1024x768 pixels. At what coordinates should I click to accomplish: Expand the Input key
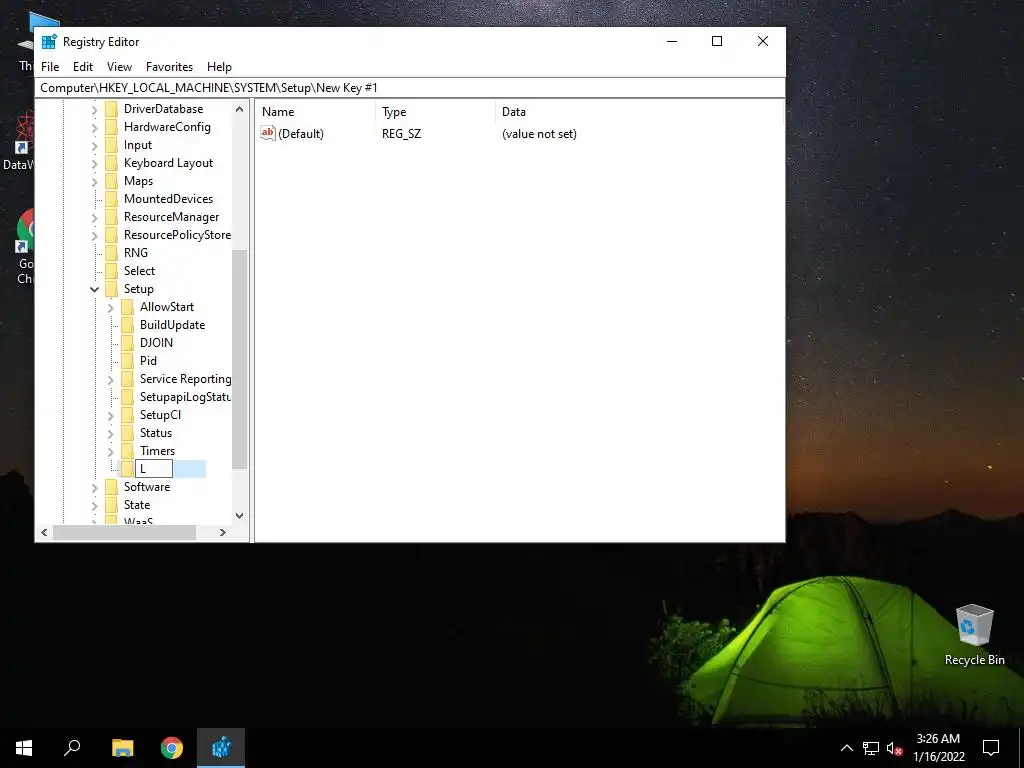point(95,146)
